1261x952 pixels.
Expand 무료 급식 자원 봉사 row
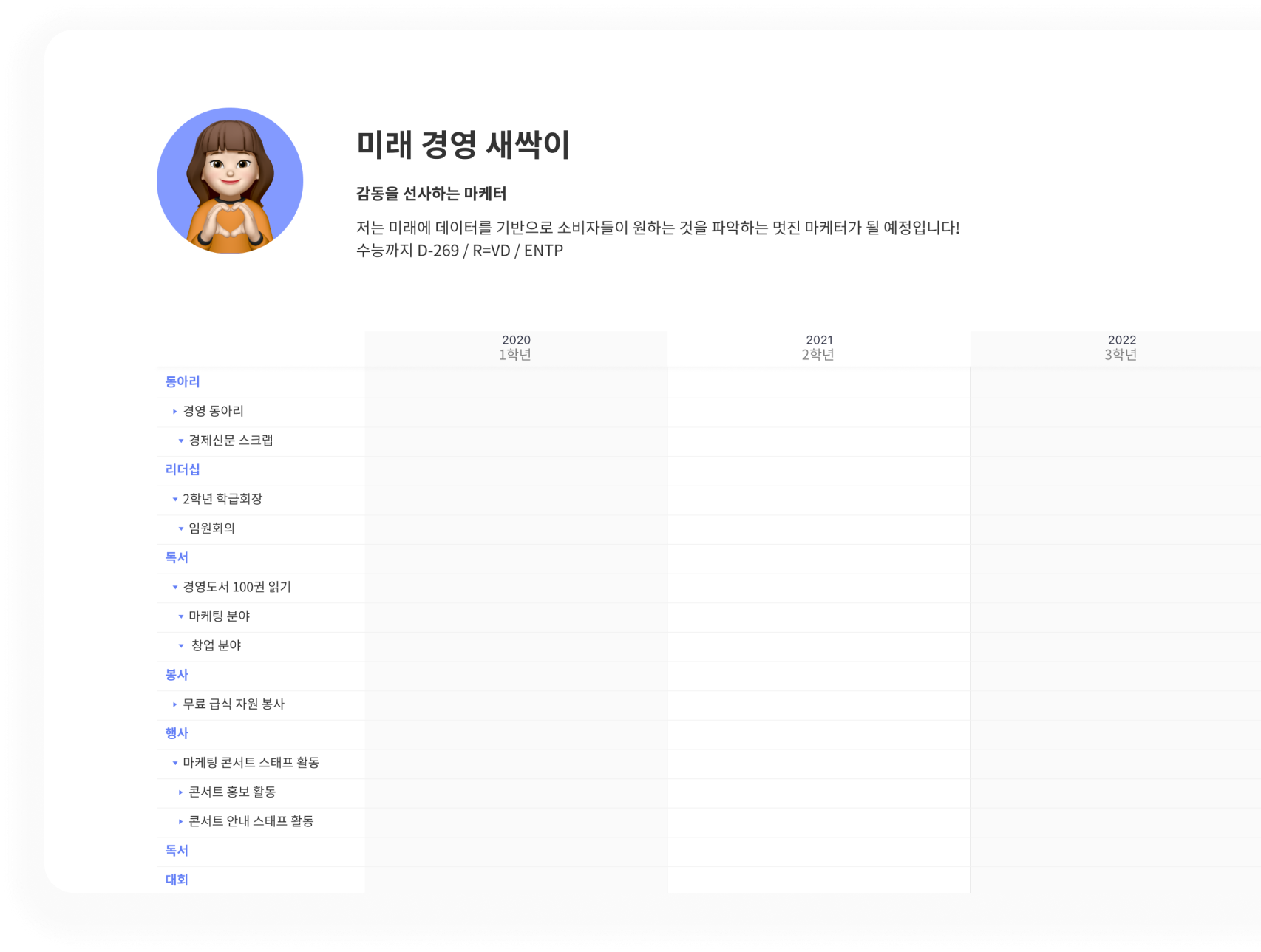click(x=174, y=704)
